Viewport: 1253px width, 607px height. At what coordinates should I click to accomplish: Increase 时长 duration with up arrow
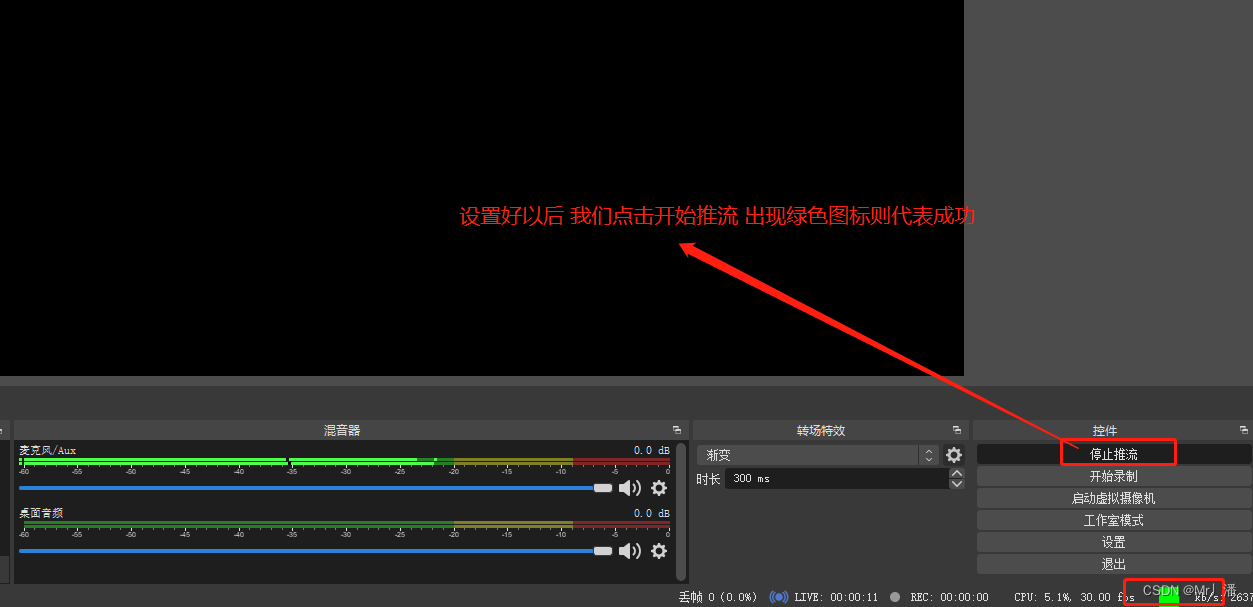(x=957, y=473)
